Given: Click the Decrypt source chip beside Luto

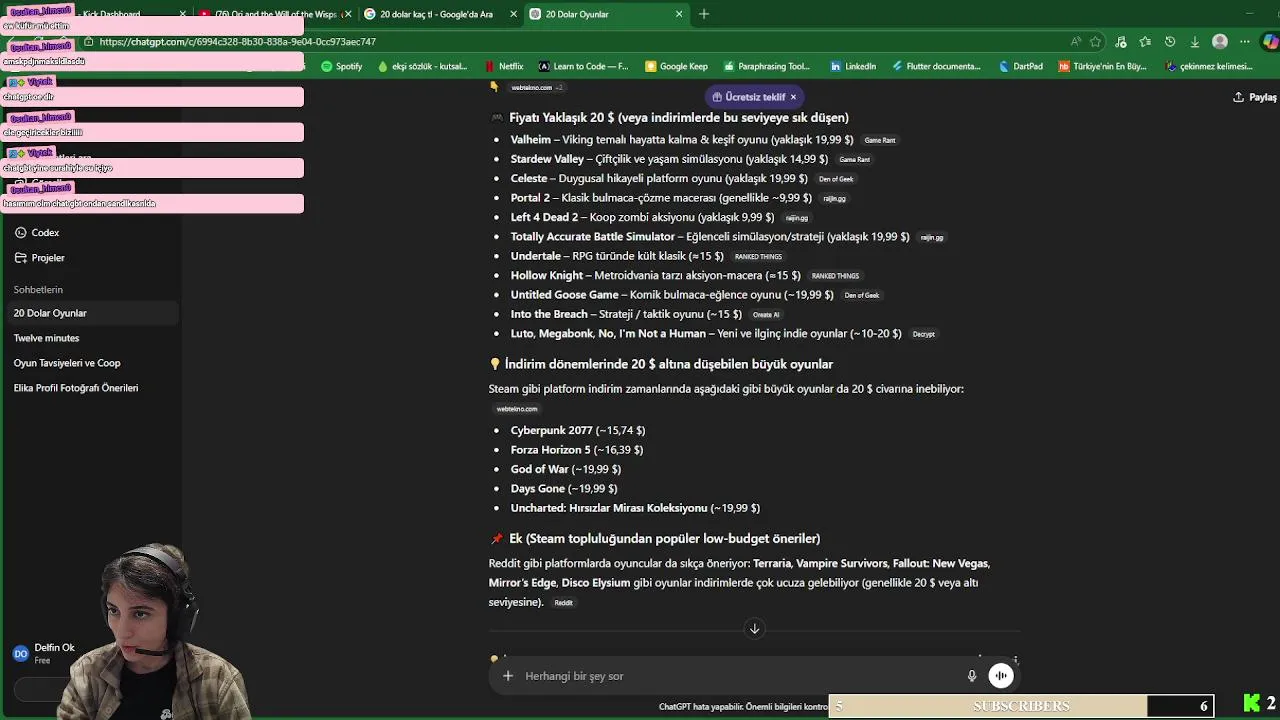Looking at the screenshot, I should pos(924,334).
